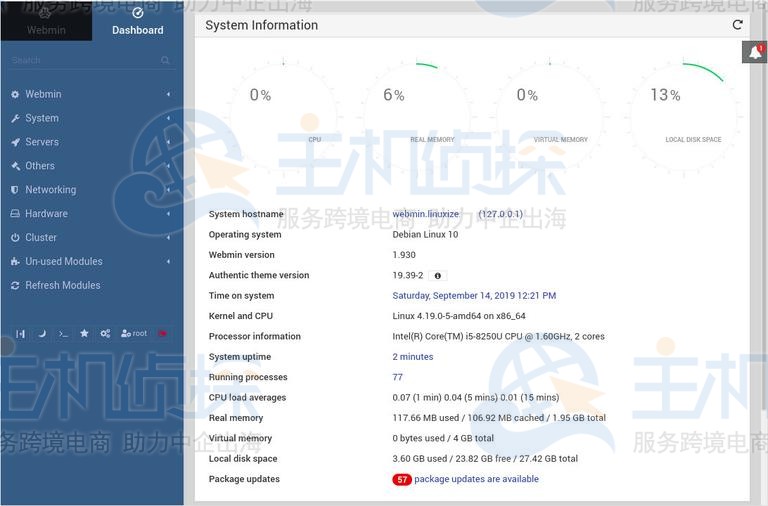Click the 3.60 GB used disk value
This screenshot has height=506, width=768.
coord(485,459)
